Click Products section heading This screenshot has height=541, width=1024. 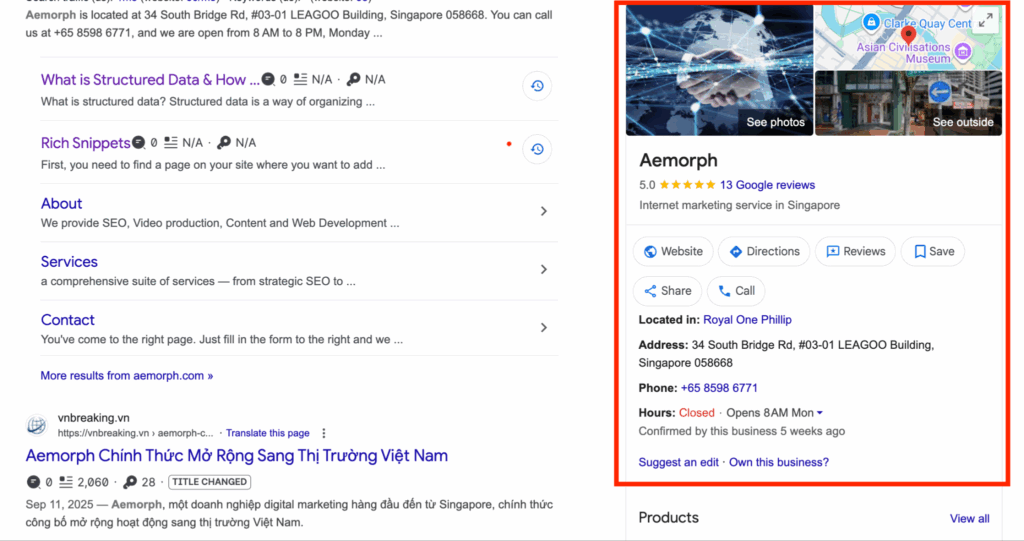(669, 517)
